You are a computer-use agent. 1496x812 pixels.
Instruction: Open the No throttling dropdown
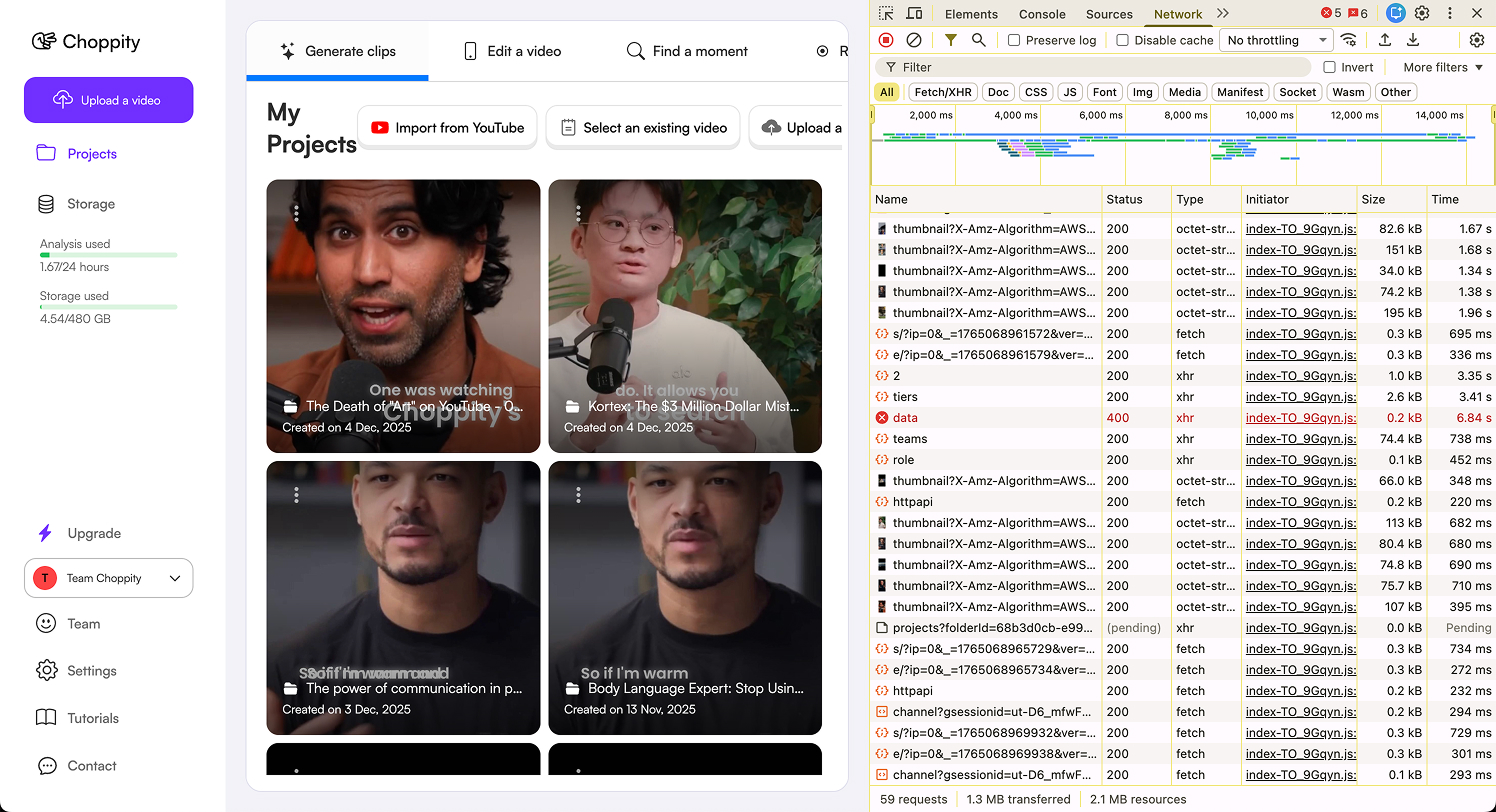1276,40
